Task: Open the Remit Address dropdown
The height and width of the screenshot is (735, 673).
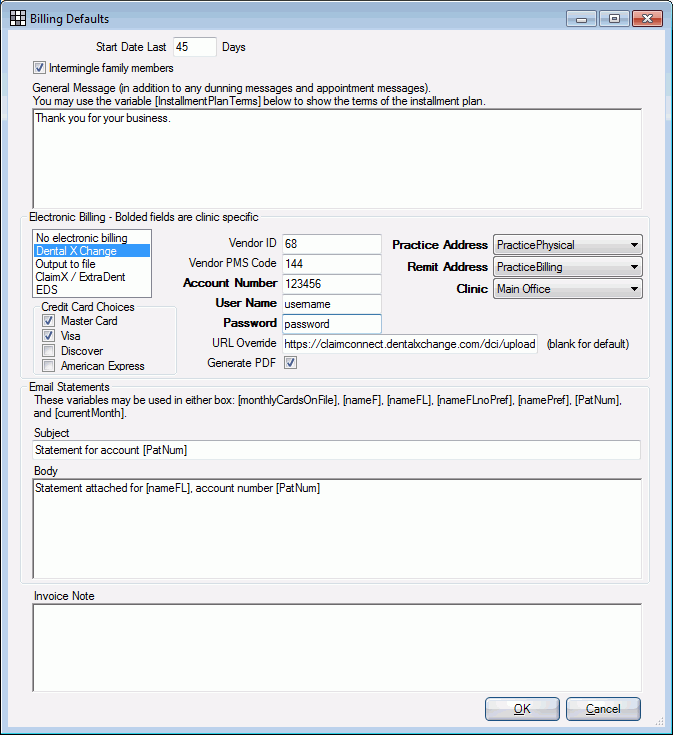Action: pos(568,267)
